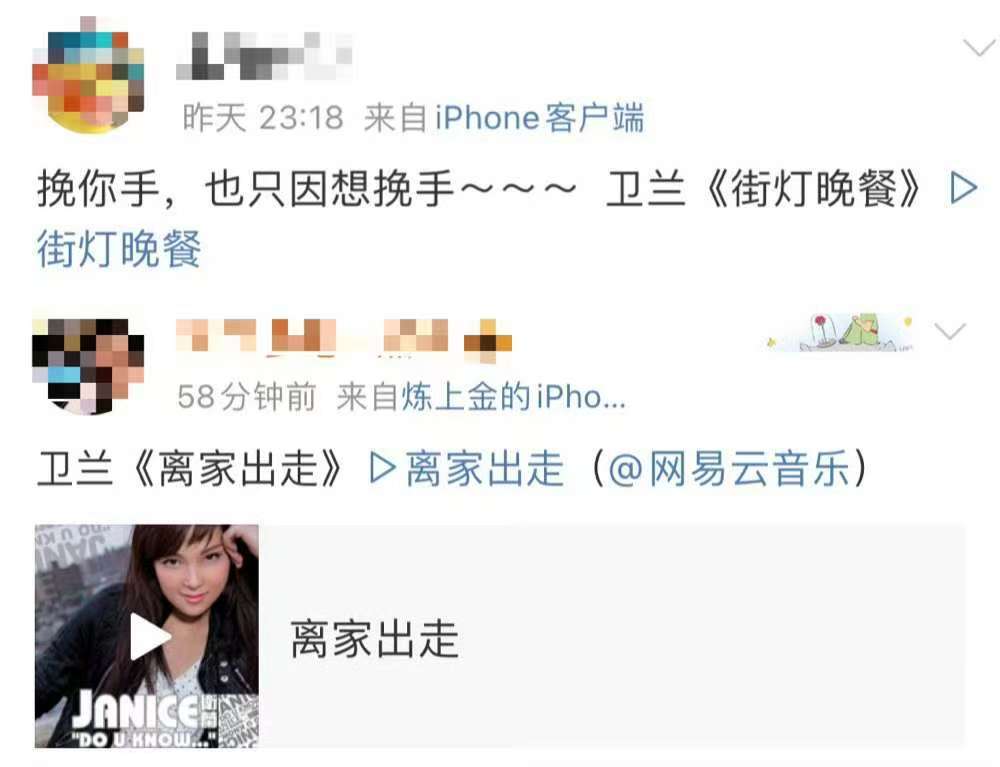
Task: Expand the first post's chevron menu
Action: [x=978, y=47]
